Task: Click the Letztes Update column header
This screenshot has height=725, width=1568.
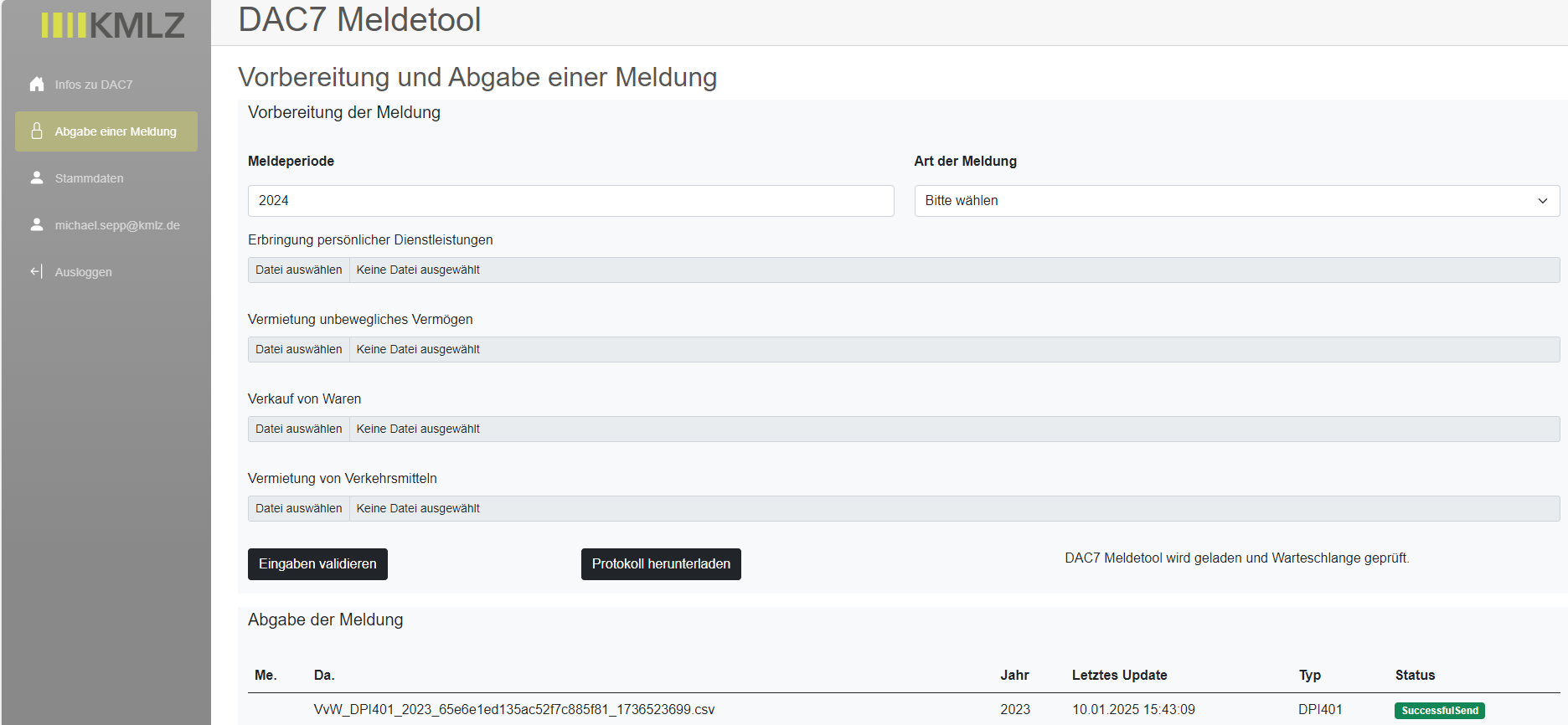Action: click(x=1119, y=675)
